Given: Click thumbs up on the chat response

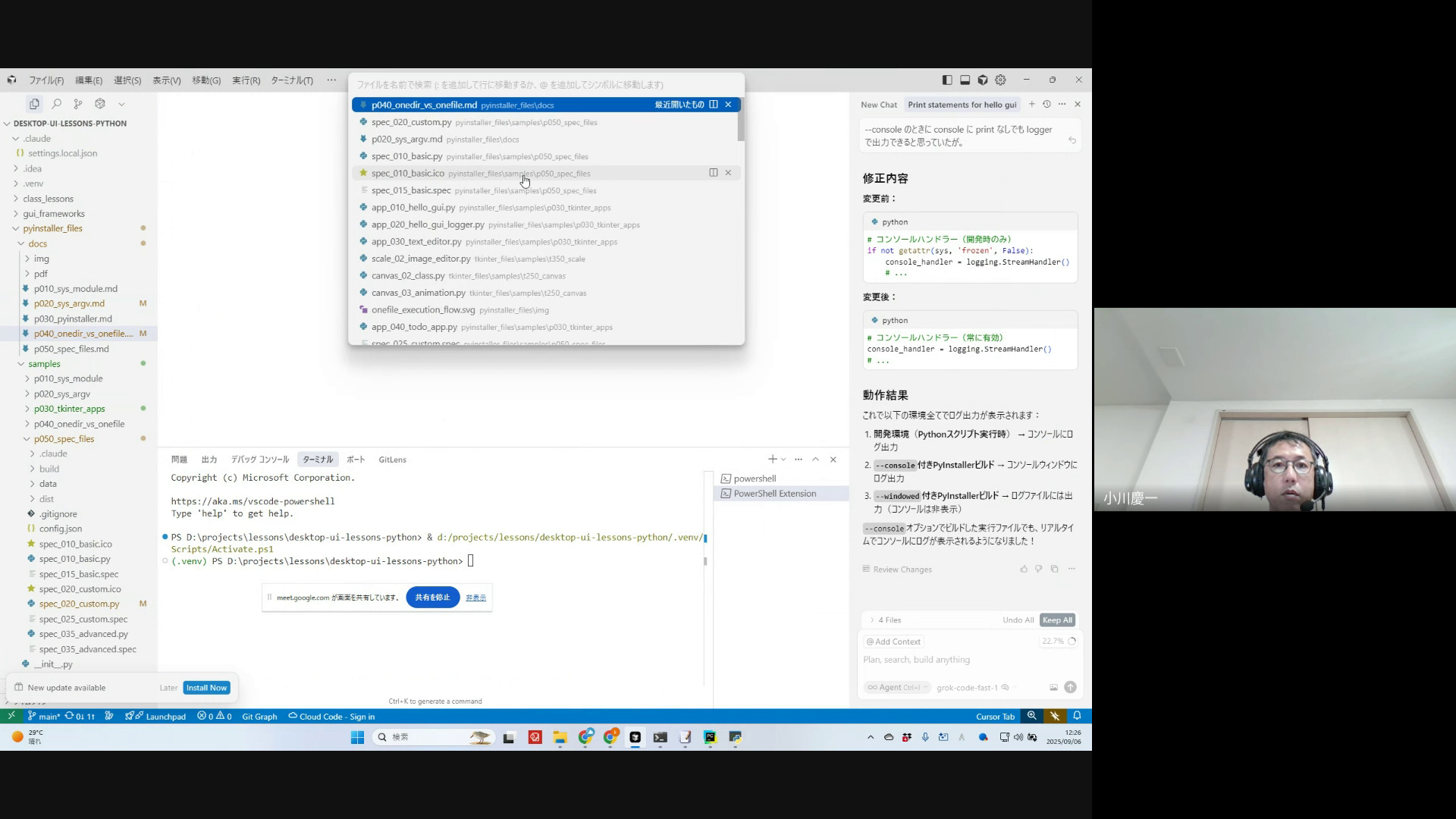Looking at the screenshot, I should (x=1024, y=569).
